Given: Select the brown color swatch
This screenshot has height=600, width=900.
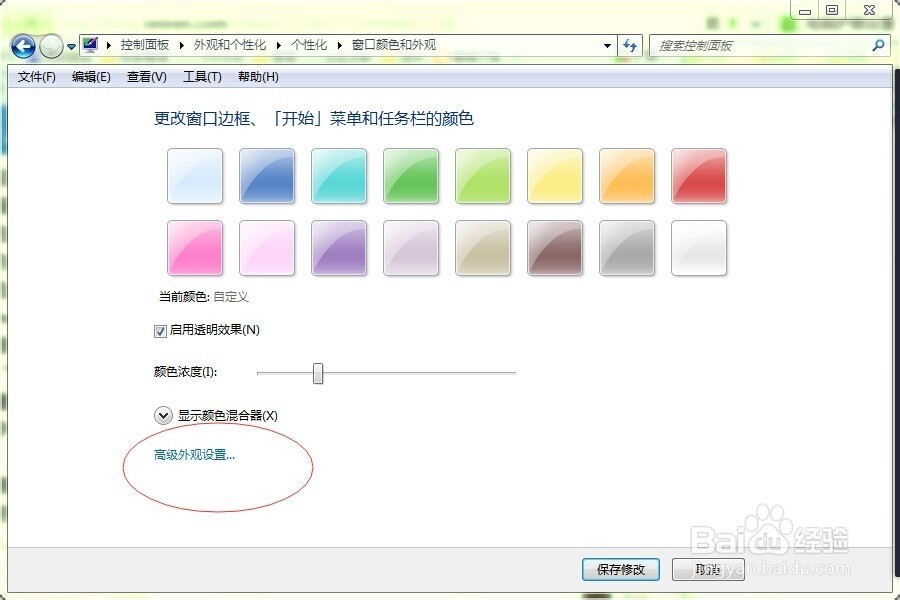Looking at the screenshot, I should click(555, 248).
